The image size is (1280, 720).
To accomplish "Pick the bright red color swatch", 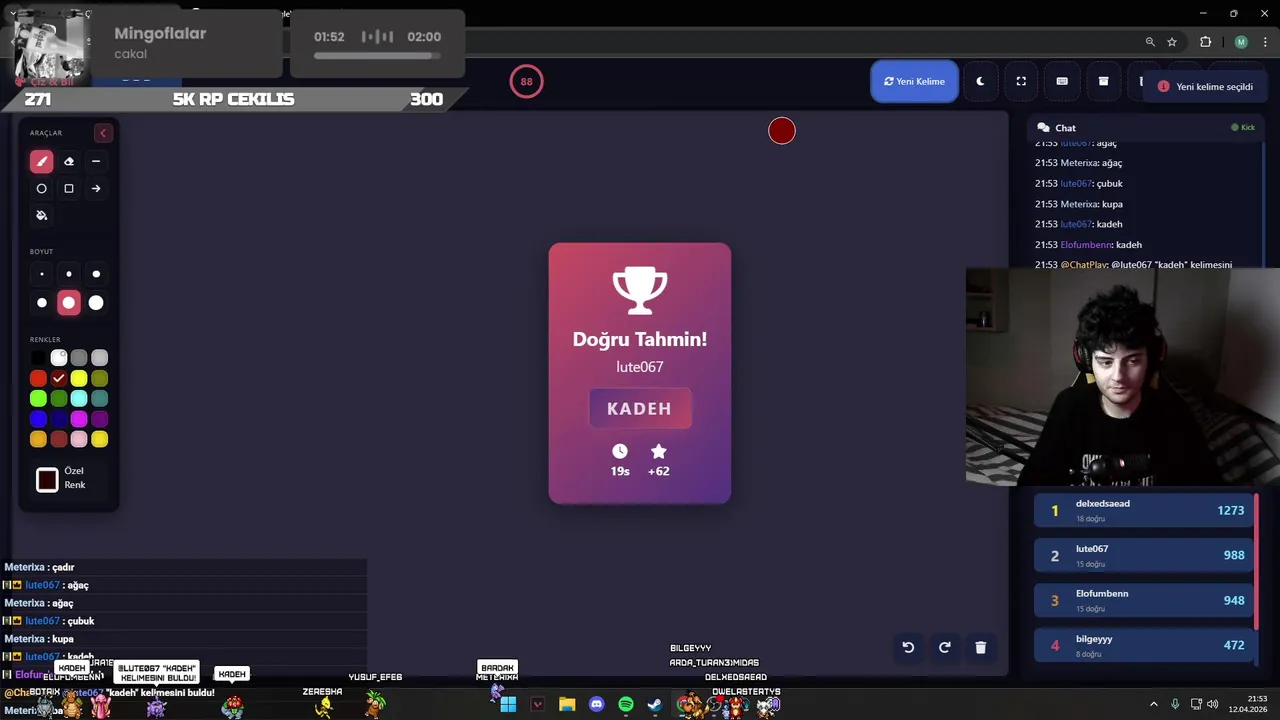I will pos(38,378).
